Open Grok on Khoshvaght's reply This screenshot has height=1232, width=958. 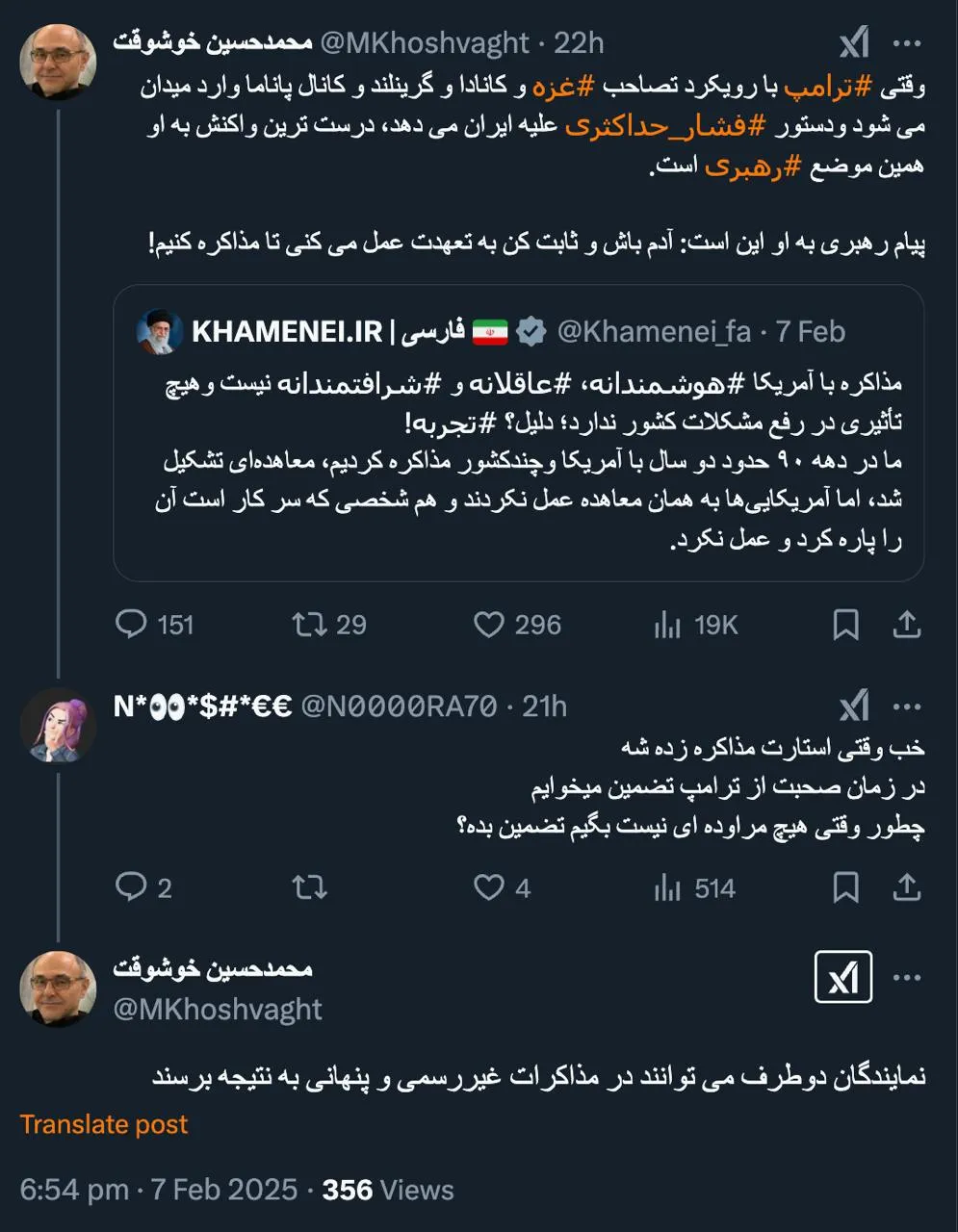844,979
